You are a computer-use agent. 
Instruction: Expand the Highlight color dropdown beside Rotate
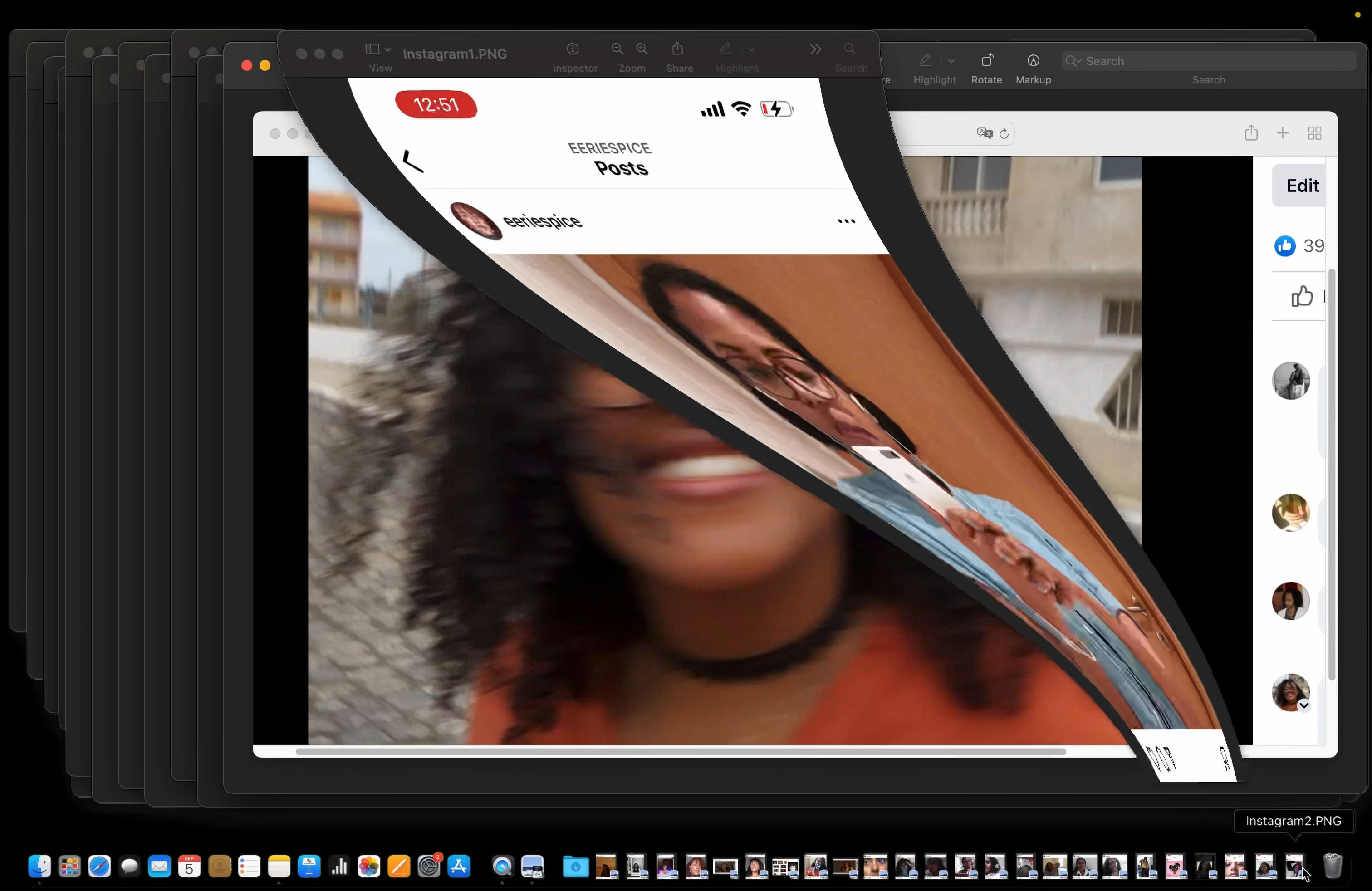[x=951, y=60]
